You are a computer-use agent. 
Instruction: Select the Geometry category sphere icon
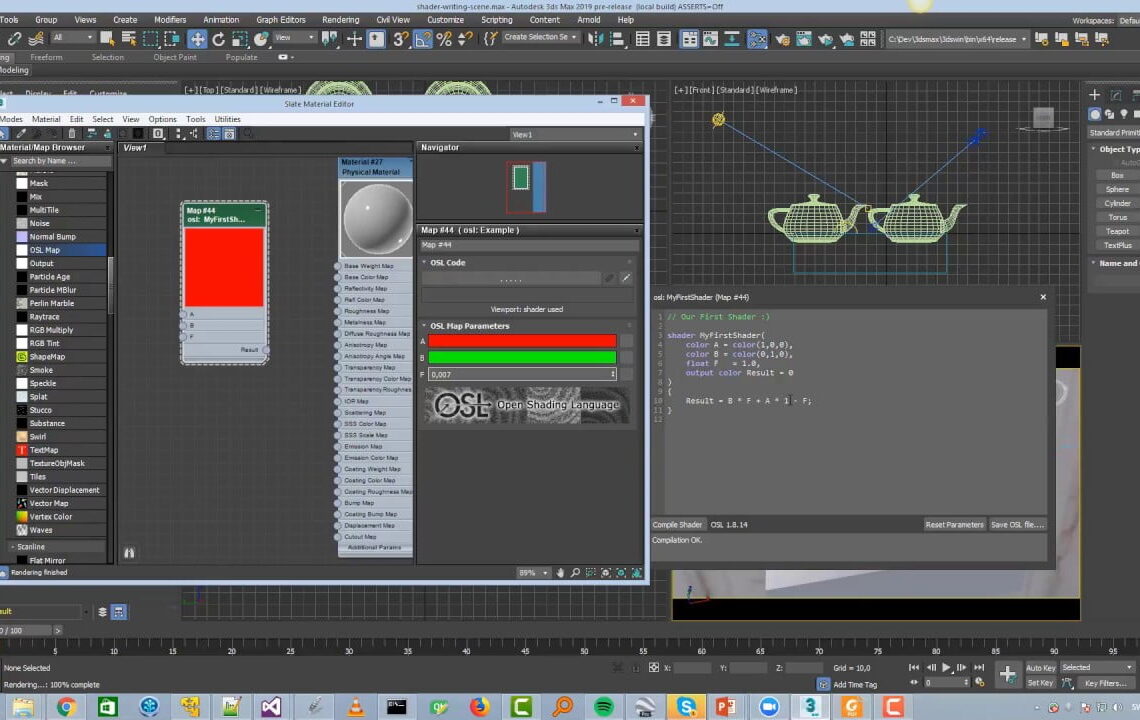click(1095, 114)
